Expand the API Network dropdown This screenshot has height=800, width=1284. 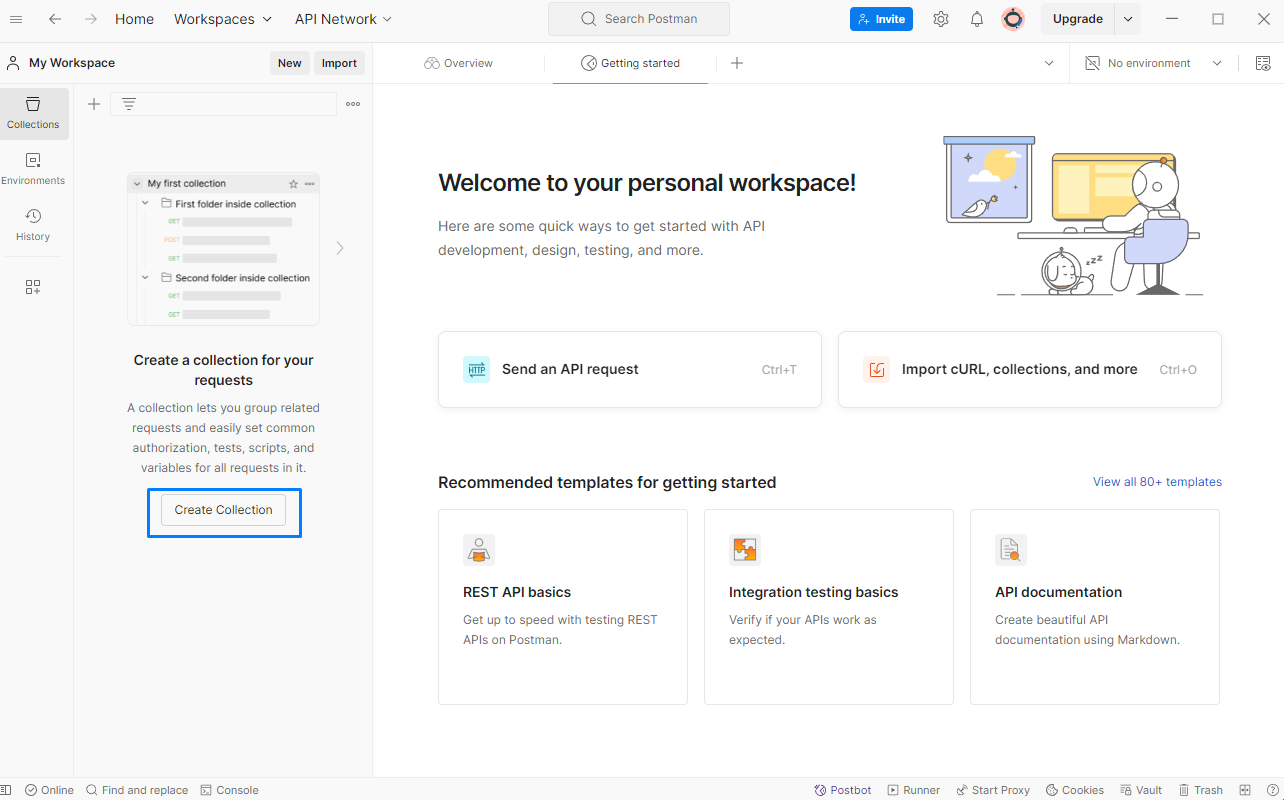343,19
